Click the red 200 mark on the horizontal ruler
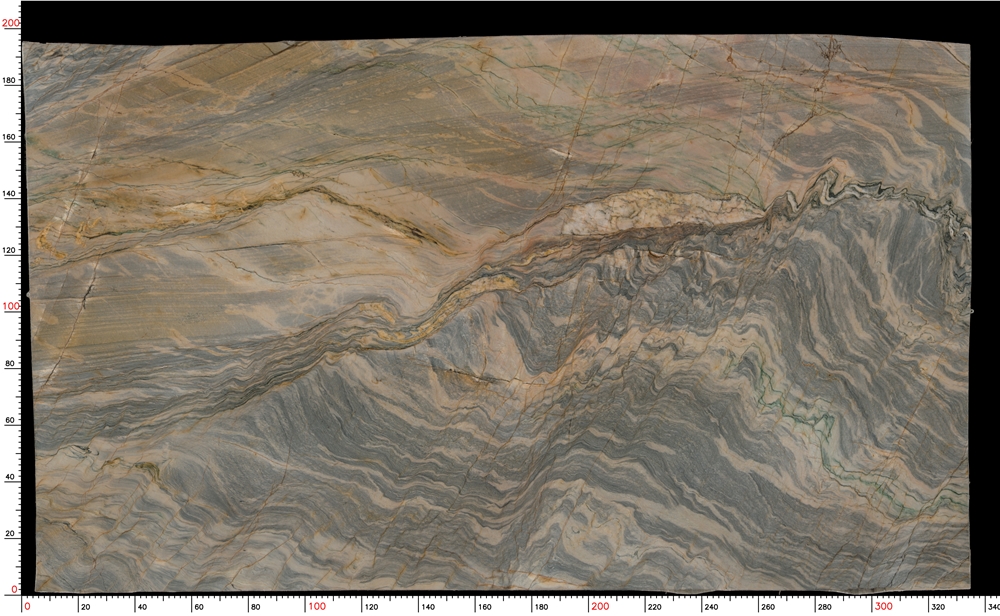Viewport: 1000px width, 616px height. coord(600,606)
